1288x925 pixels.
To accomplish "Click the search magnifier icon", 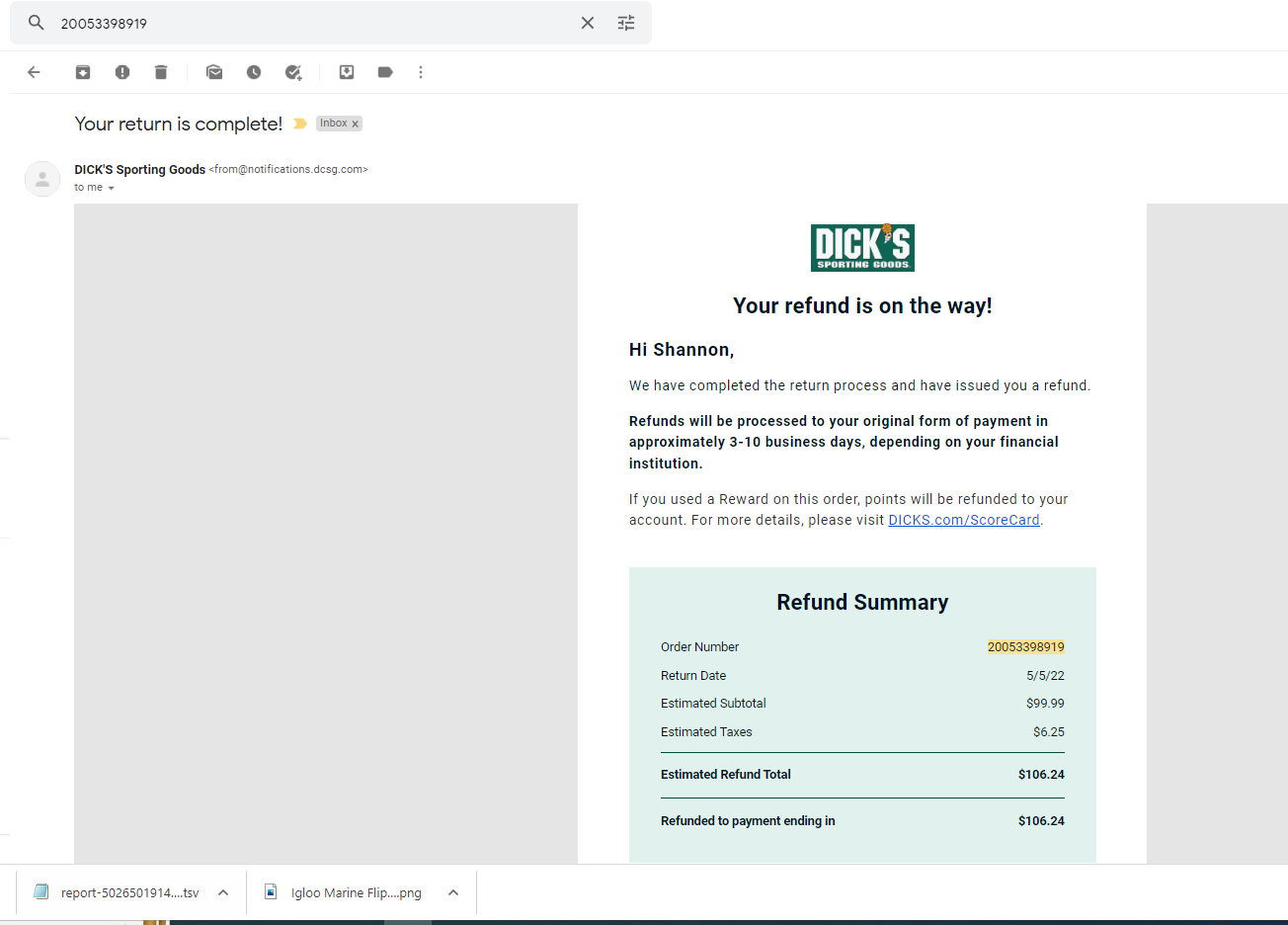I will (37, 23).
